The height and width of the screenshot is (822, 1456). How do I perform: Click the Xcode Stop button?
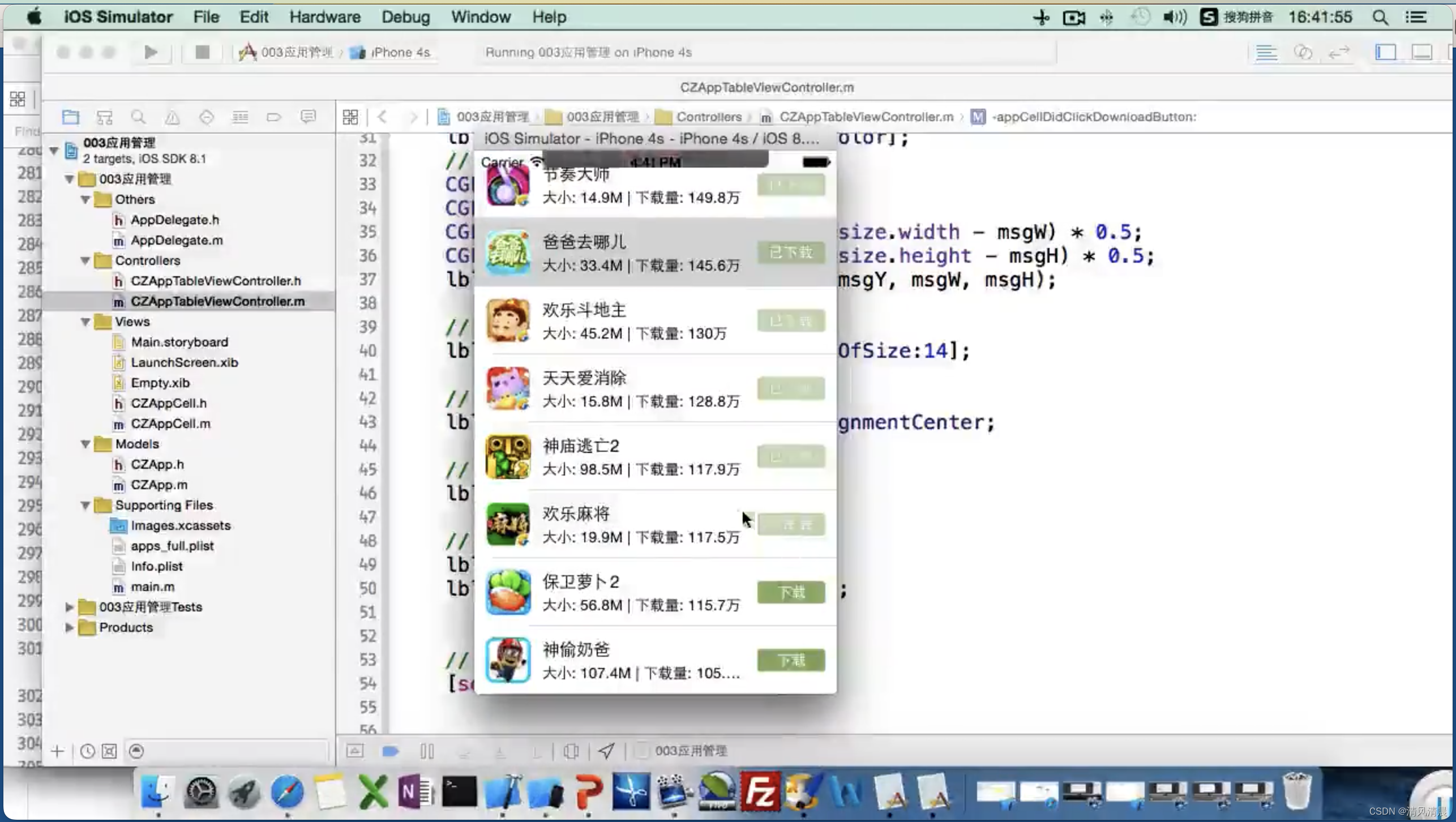[202, 52]
